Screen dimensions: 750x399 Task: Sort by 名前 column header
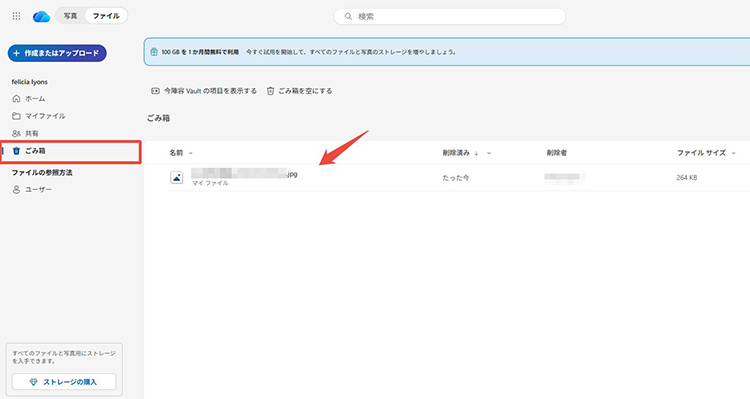(x=176, y=153)
